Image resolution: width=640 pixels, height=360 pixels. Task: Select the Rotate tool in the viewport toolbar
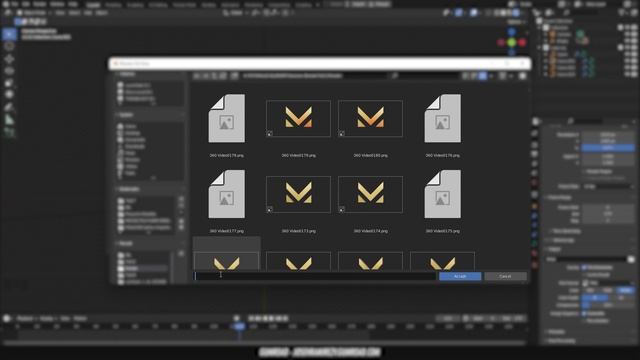(x=9, y=71)
